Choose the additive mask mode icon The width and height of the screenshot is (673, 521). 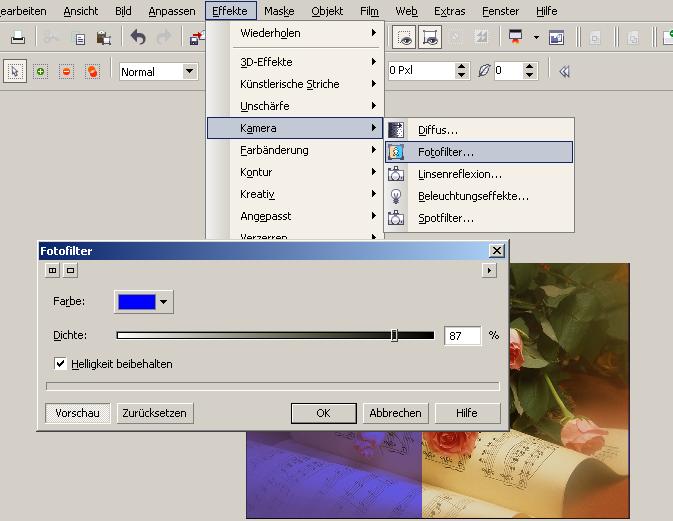(40, 72)
